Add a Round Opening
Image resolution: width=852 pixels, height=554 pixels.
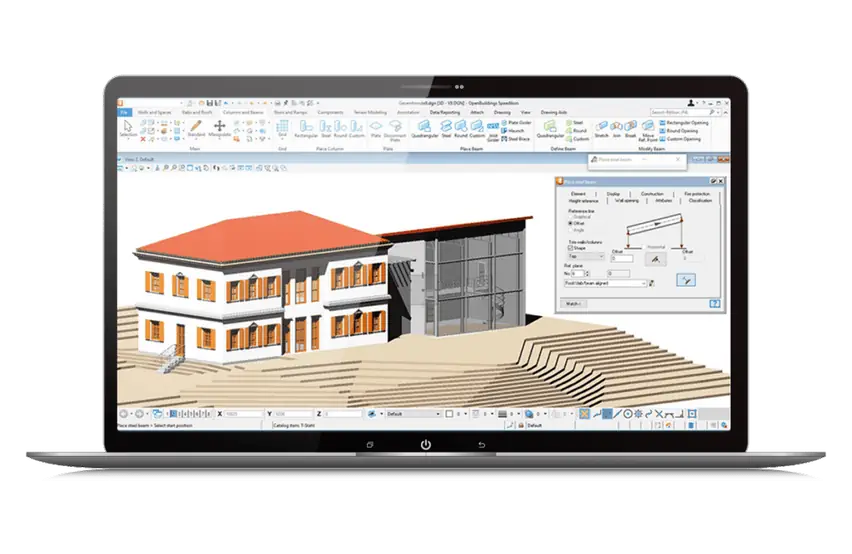(x=679, y=131)
